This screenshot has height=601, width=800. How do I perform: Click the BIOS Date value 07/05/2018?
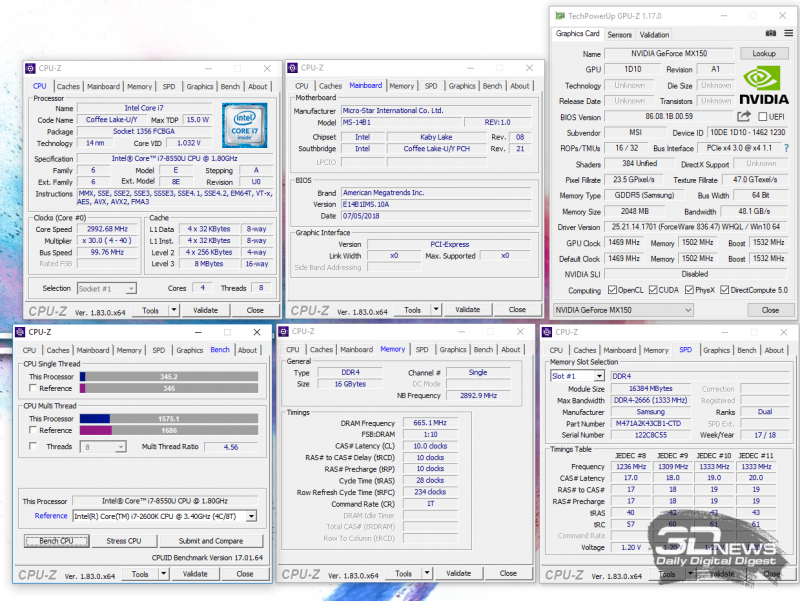tap(436, 216)
